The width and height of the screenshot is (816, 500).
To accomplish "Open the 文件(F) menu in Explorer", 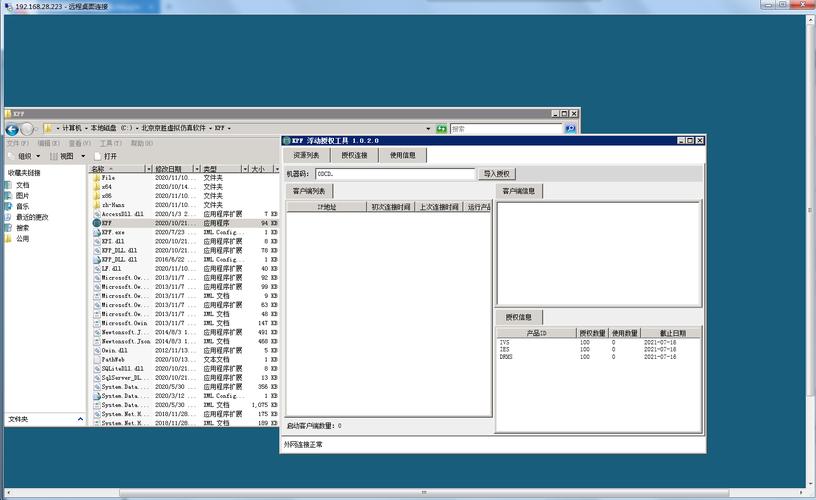I will click(18, 143).
